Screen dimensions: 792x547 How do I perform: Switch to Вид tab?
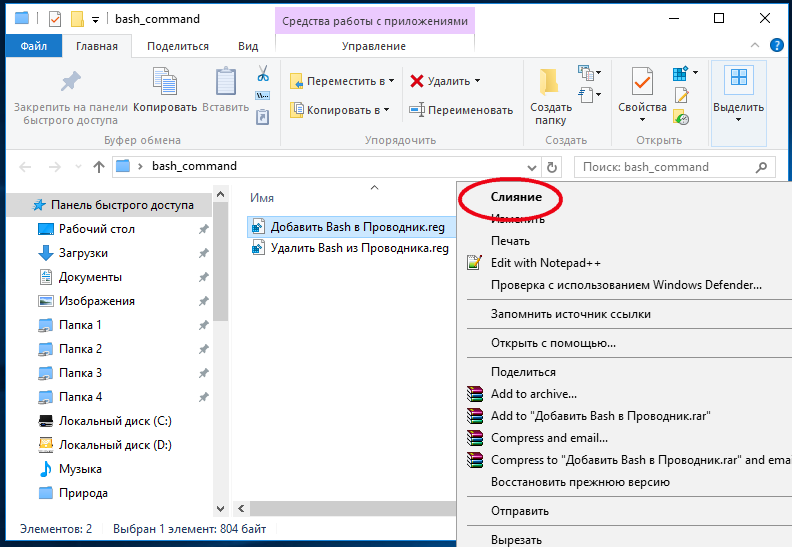(x=248, y=46)
